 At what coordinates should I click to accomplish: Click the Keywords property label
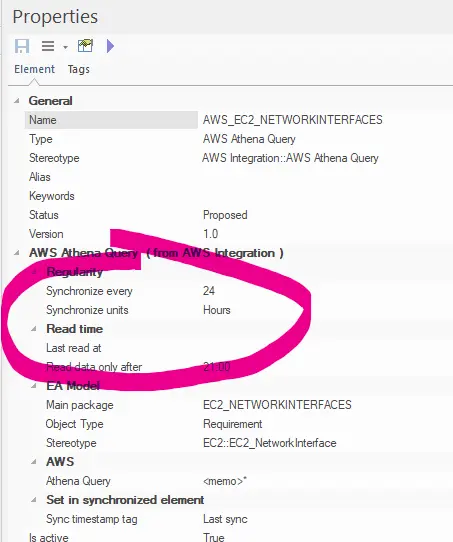point(52,196)
